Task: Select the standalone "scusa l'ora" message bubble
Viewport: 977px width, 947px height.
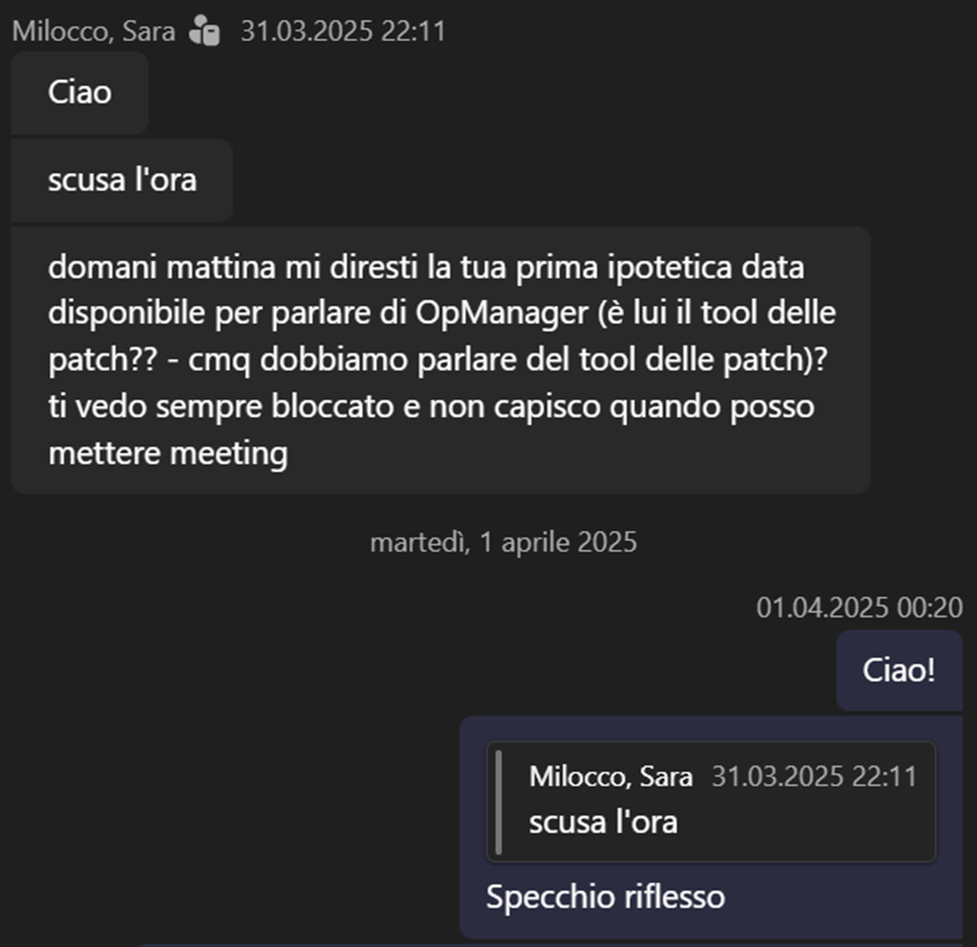Action: [121, 180]
